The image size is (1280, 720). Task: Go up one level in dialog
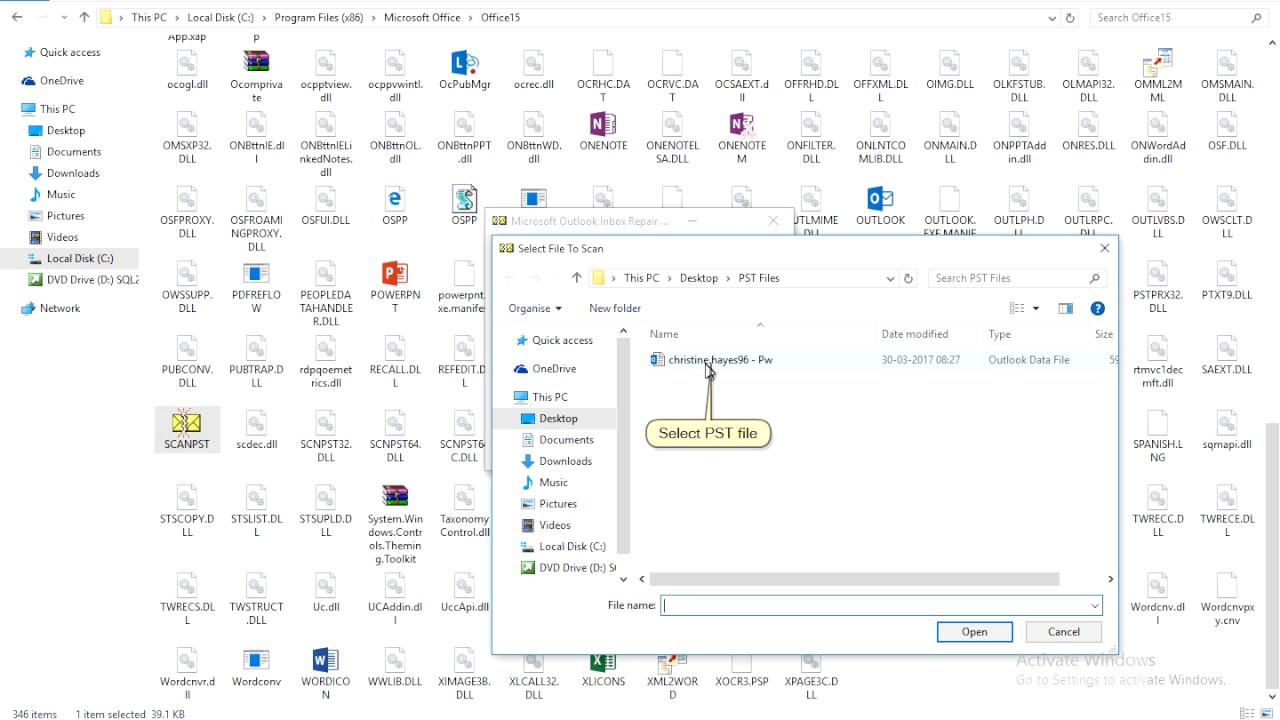(x=576, y=278)
